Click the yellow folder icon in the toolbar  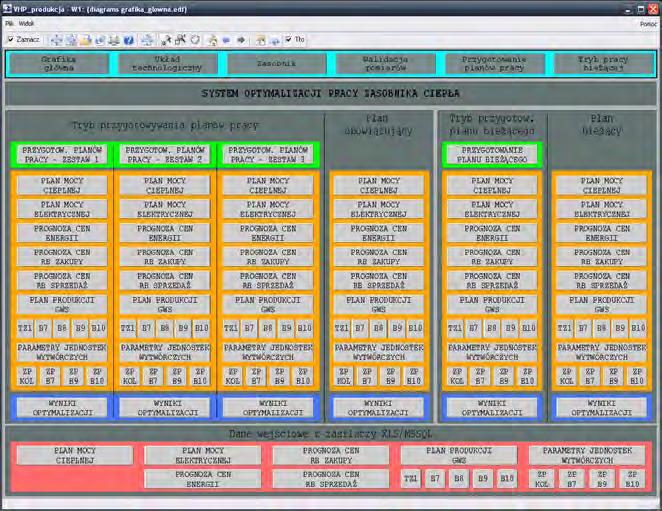(85, 40)
